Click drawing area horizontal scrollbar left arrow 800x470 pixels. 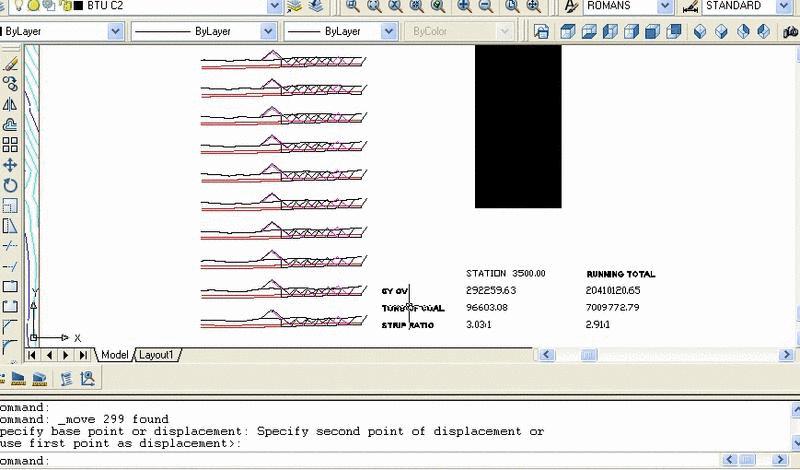tap(547, 355)
